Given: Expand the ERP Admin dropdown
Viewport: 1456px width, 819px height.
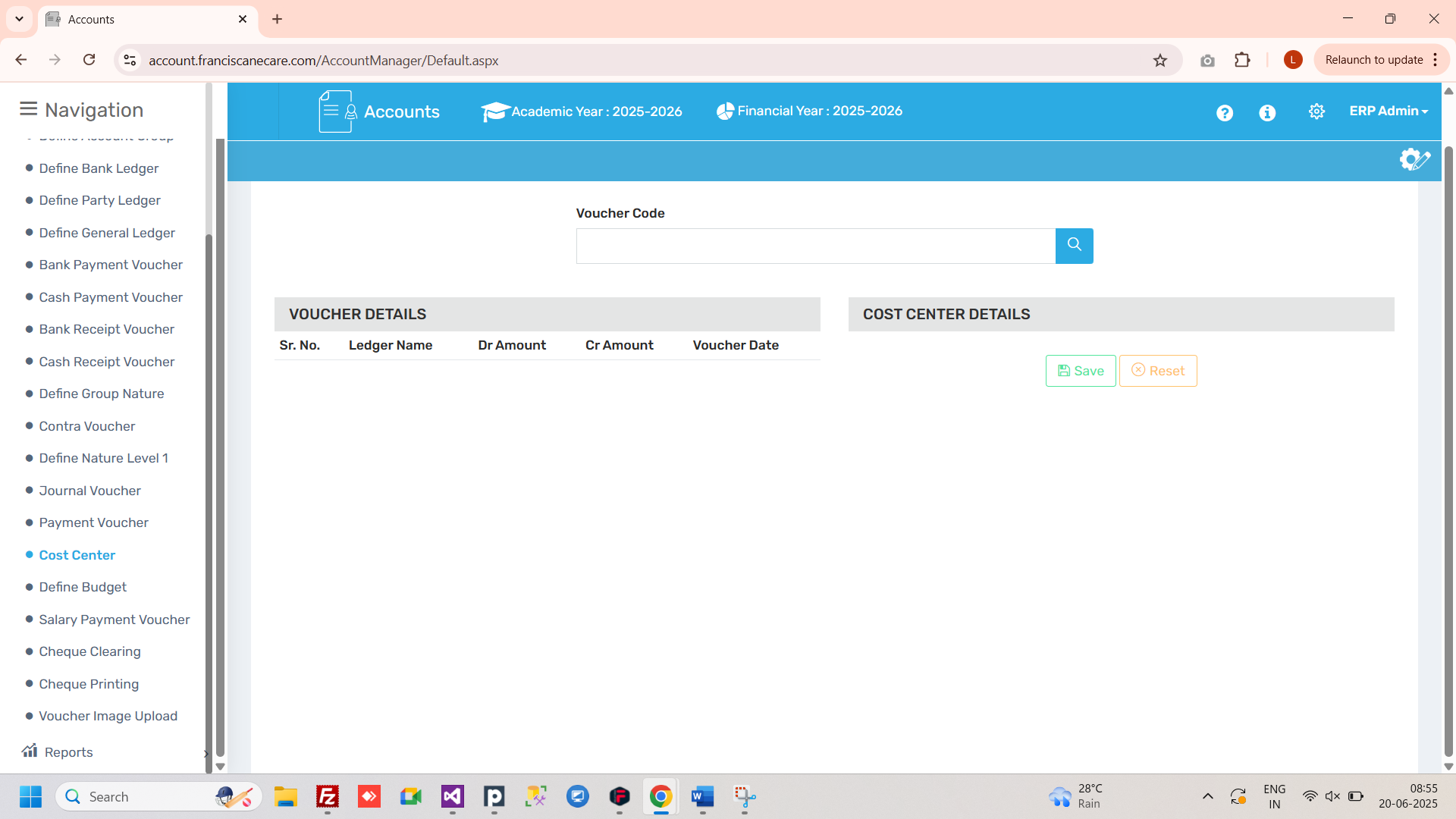Looking at the screenshot, I should point(1388,111).
